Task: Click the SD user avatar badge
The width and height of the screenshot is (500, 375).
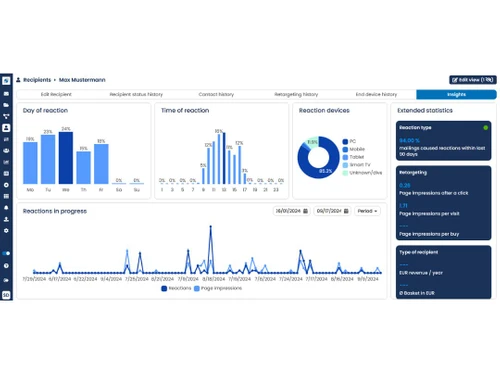Action: (x=6, y=295)
